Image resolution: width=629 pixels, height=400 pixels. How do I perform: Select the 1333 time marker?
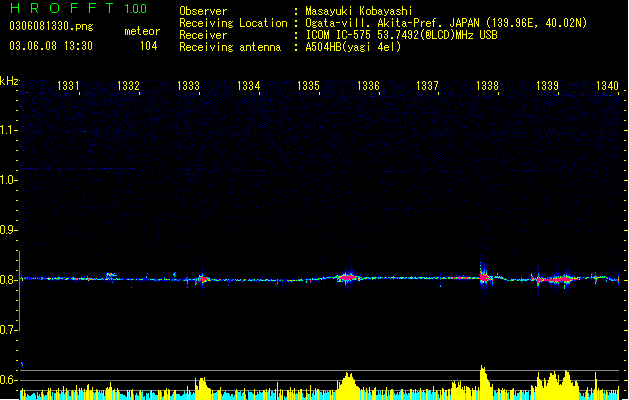pos(188,87)
